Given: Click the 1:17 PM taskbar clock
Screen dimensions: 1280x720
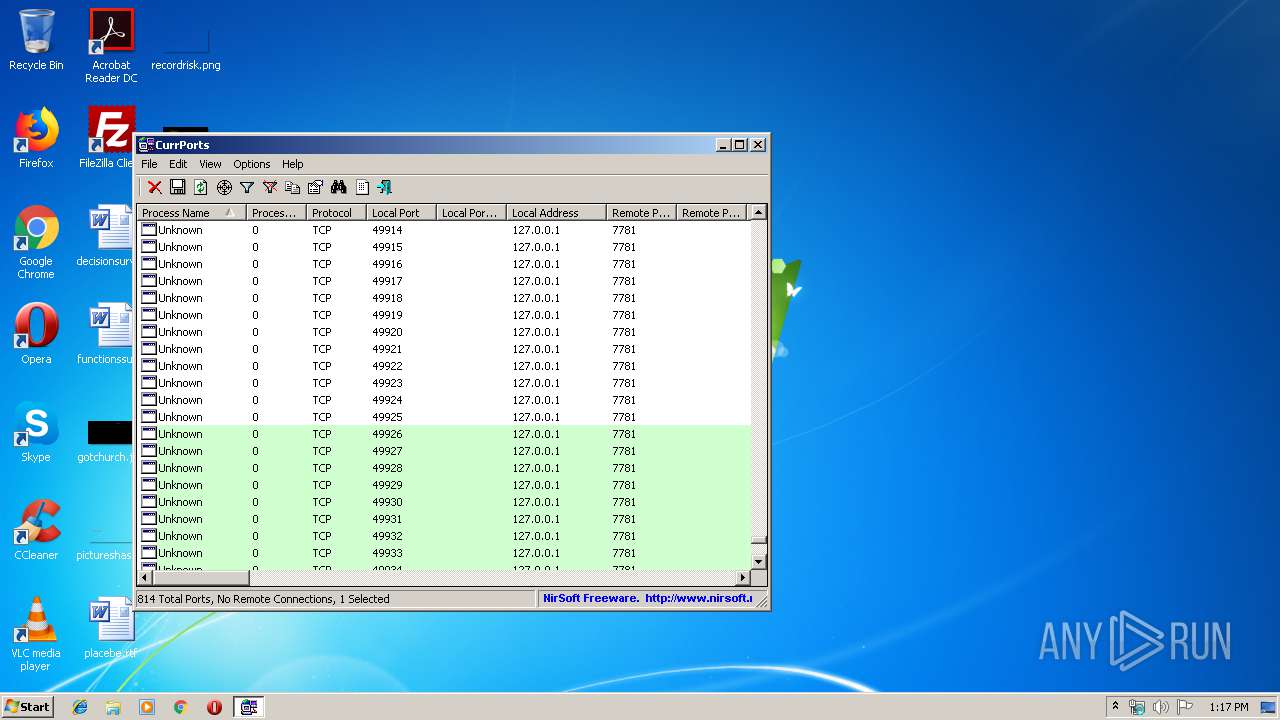Looking at the screenshot, I should pos(1228,707).
